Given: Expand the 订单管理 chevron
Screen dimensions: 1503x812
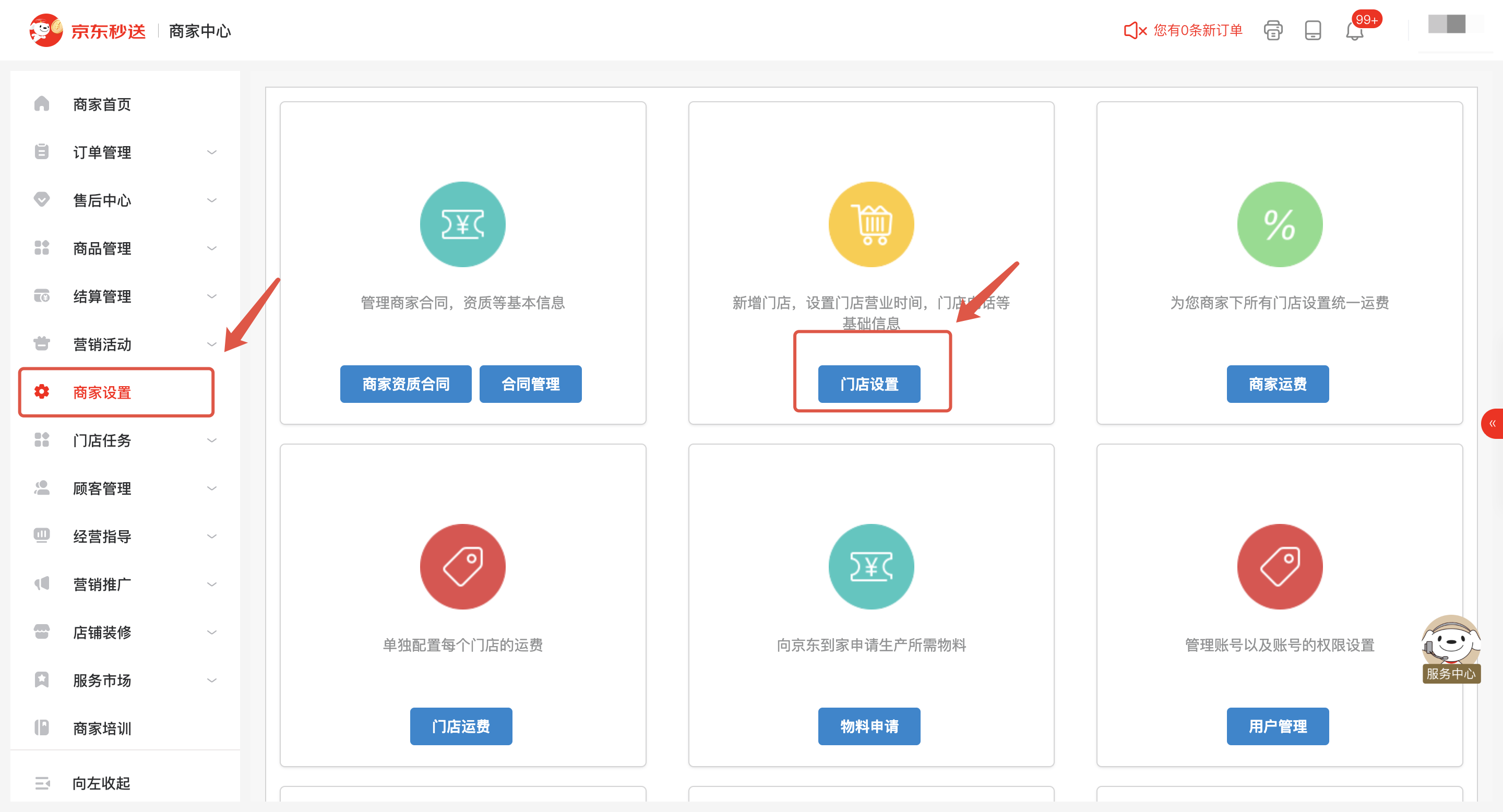Looking at the screenshot, I should point(212,152).
